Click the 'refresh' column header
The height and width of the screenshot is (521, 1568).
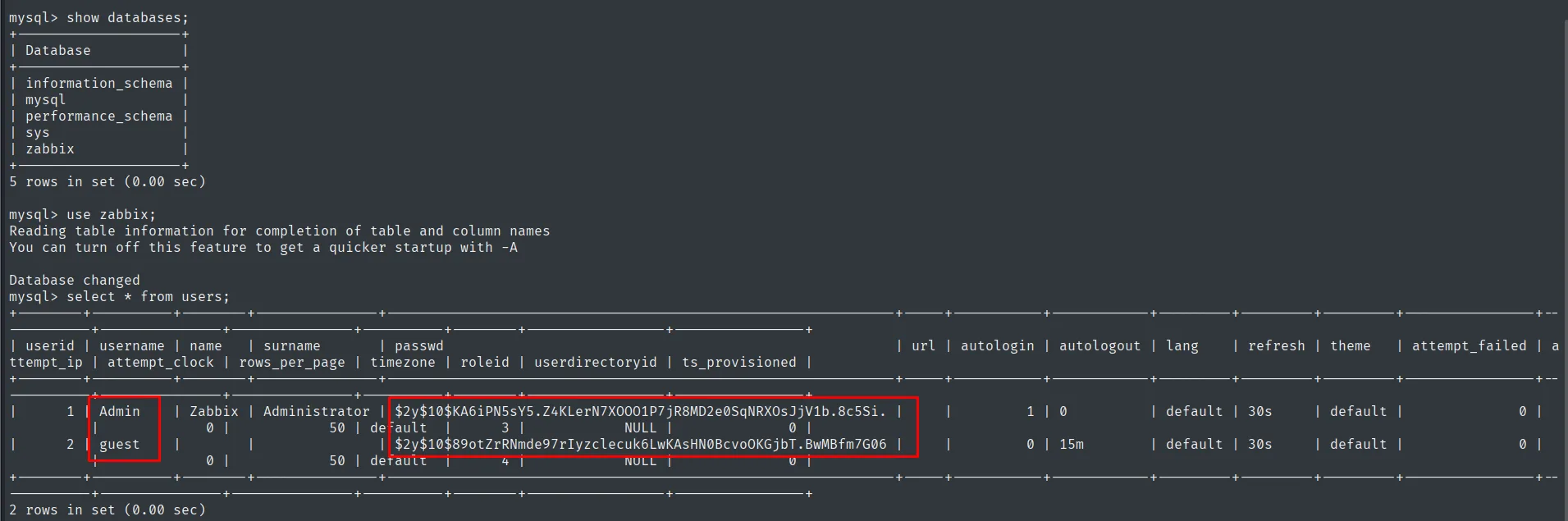click(1276, 346)
